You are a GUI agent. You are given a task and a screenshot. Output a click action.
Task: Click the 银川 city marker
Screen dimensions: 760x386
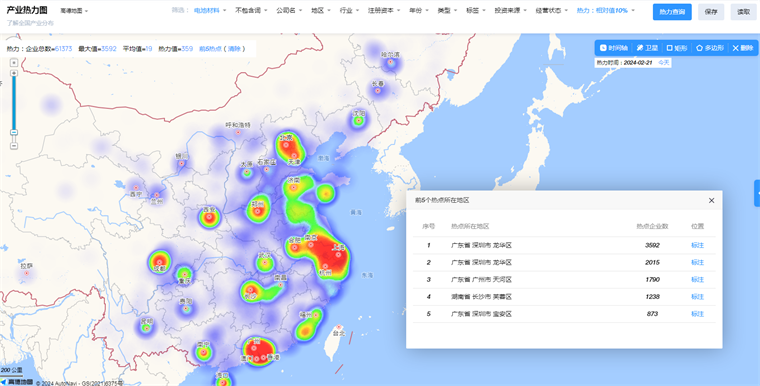(182, 163)
